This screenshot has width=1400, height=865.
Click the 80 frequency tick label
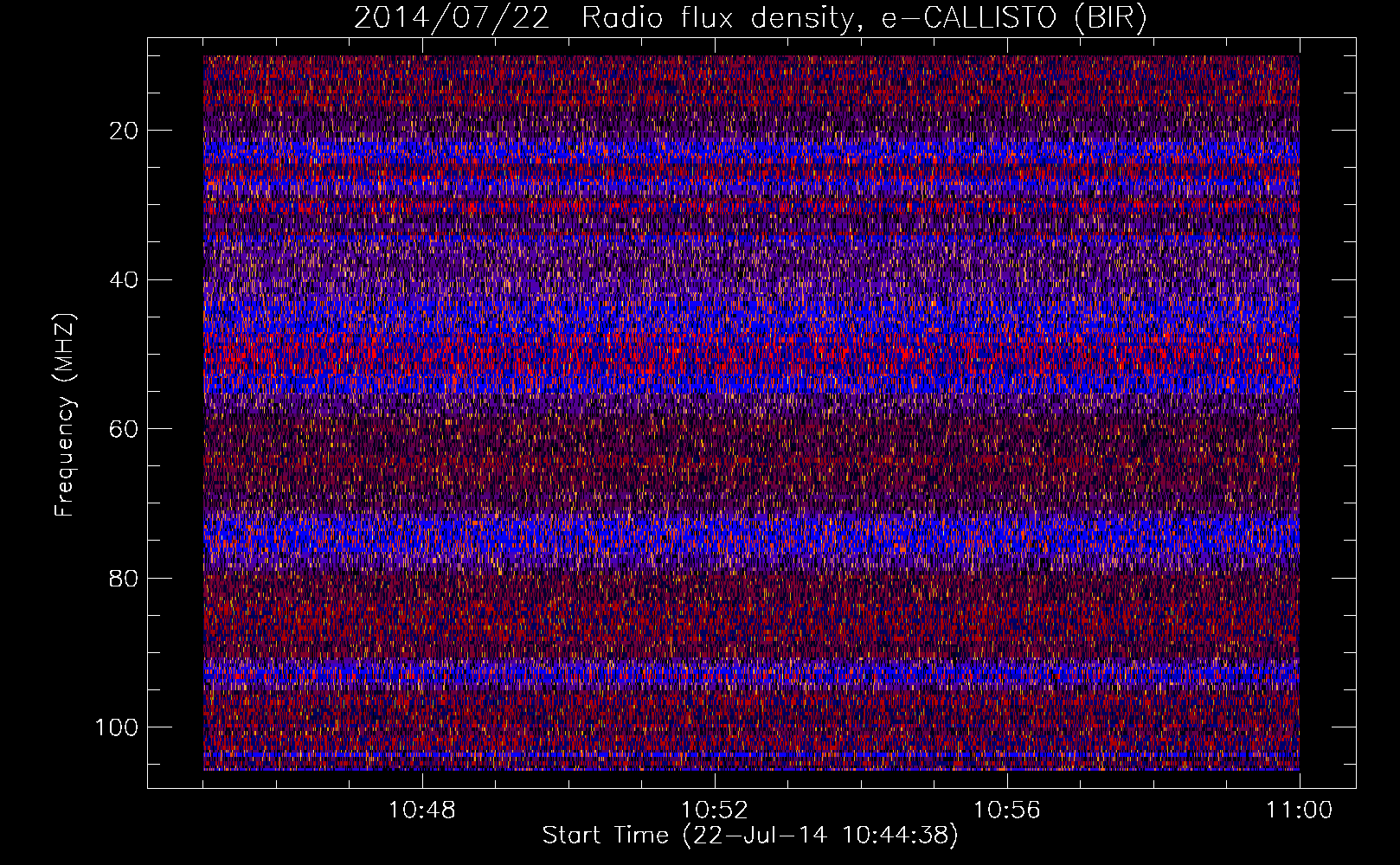(x=124, y=578)
